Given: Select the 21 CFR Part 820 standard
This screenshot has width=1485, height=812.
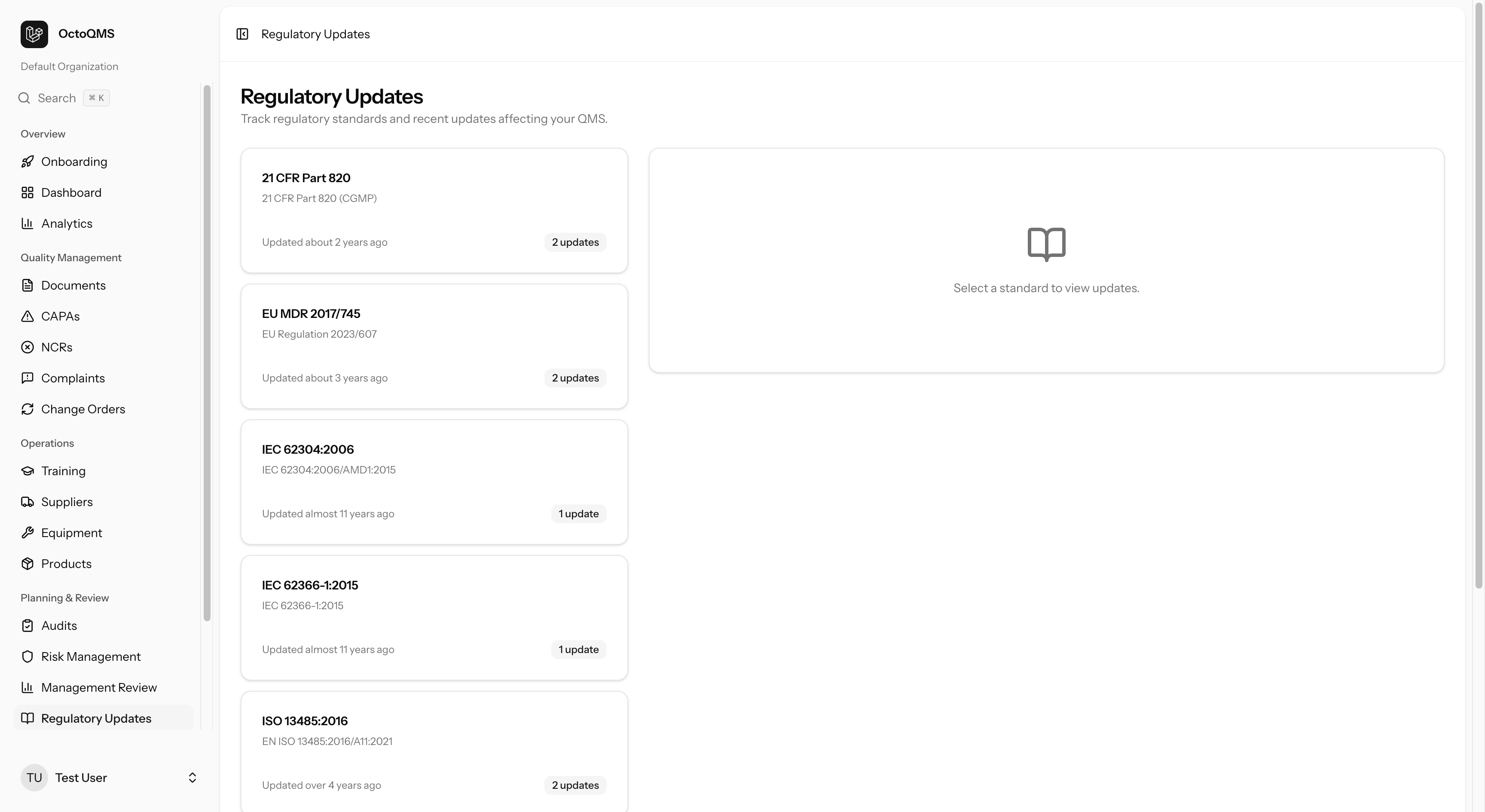Looking at the screenshot, I should tap(434, 211).
